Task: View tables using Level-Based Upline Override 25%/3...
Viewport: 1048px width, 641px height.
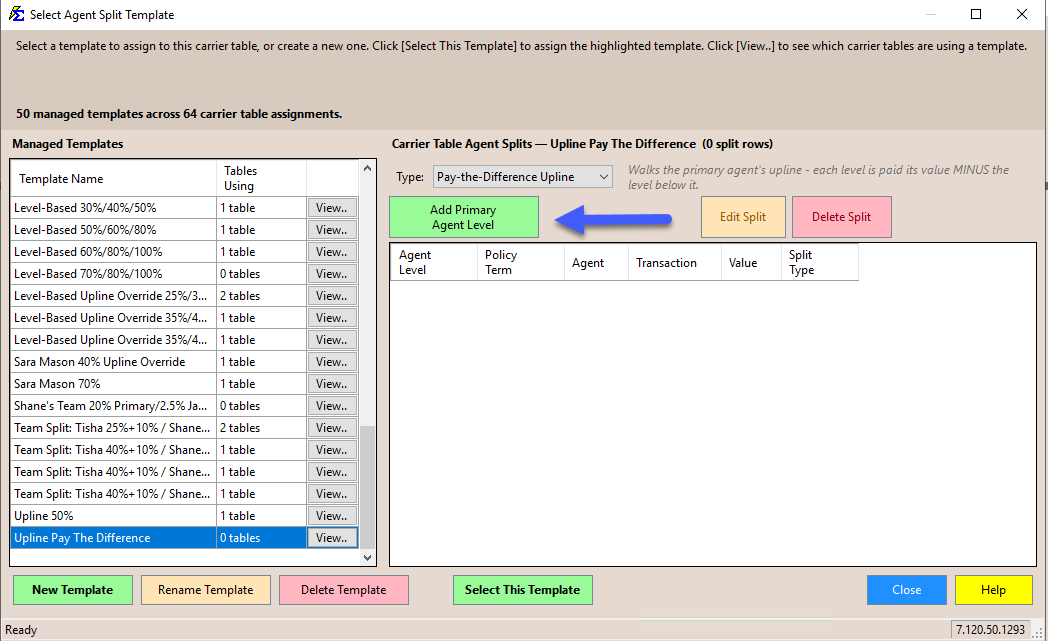Action: pyautogui.click(x=332, y=296)
